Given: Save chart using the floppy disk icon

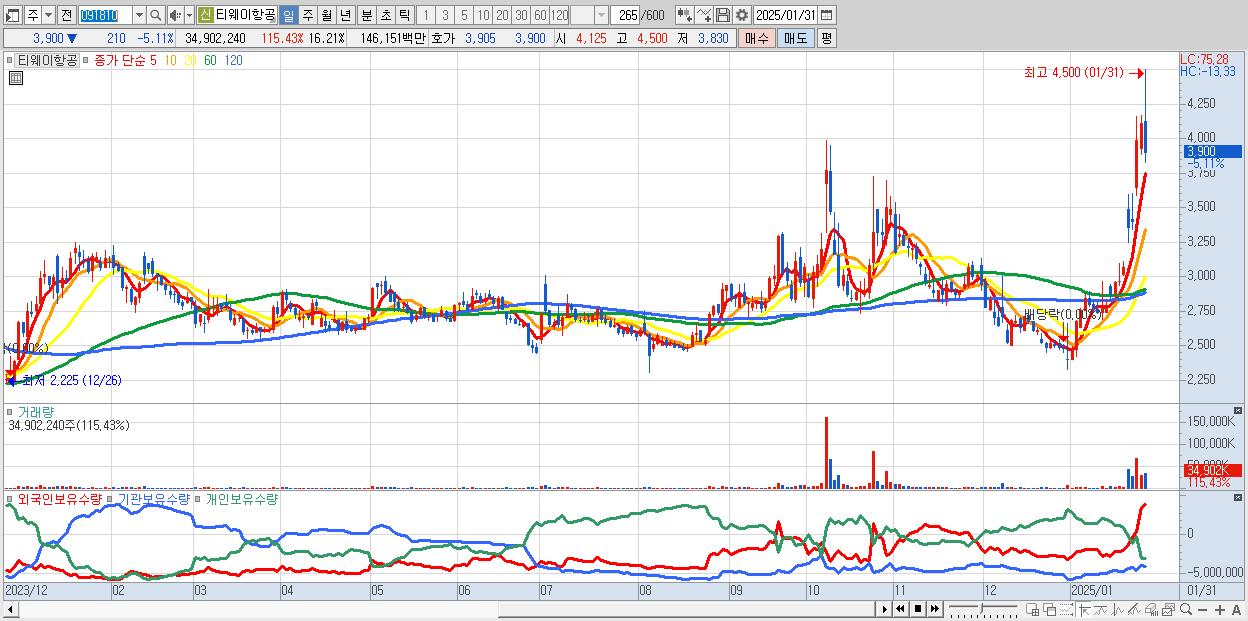Looking at the screenshot, I should (x=722, y=15).
